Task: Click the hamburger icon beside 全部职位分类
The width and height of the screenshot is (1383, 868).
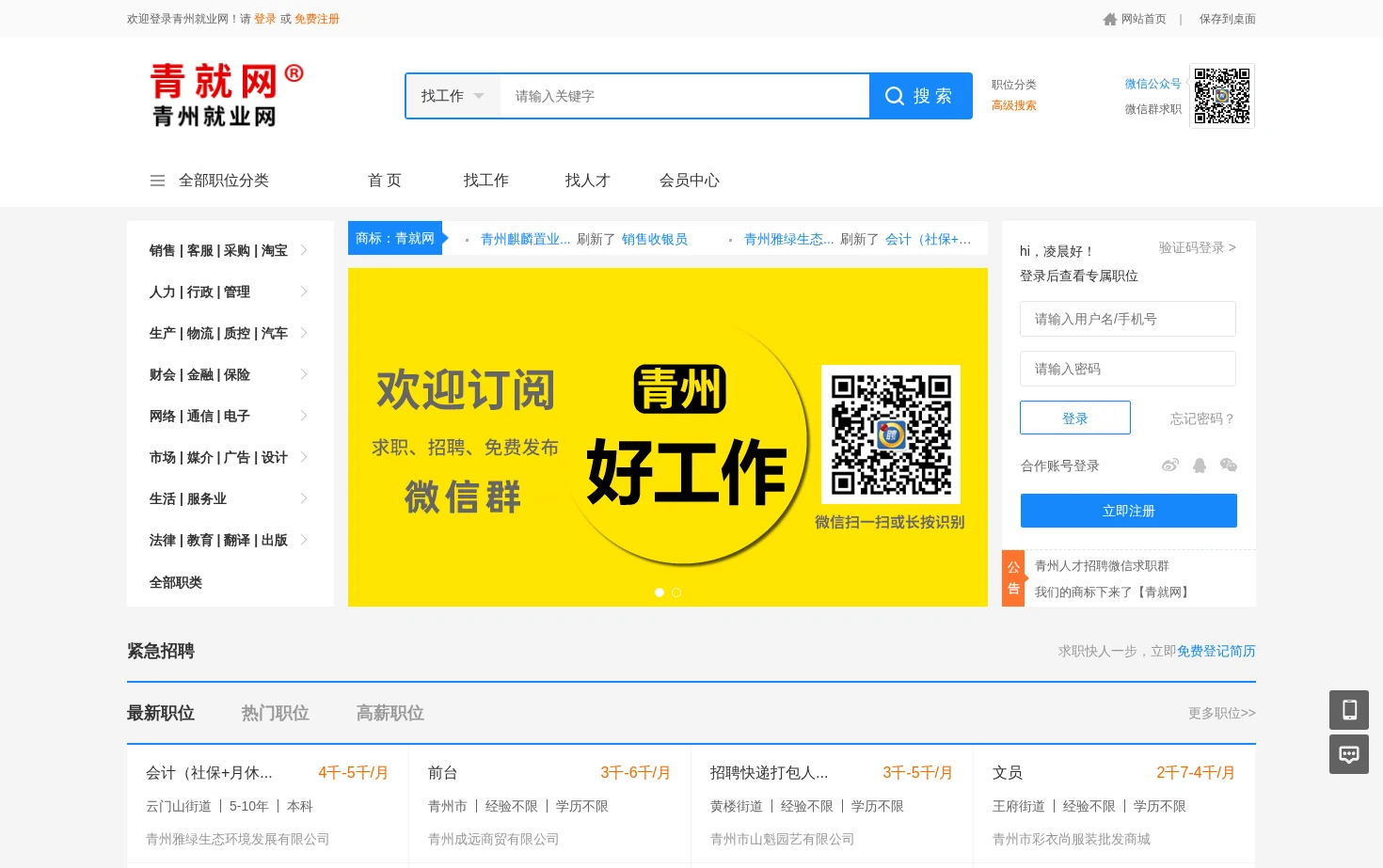Action: pos(157,181)
